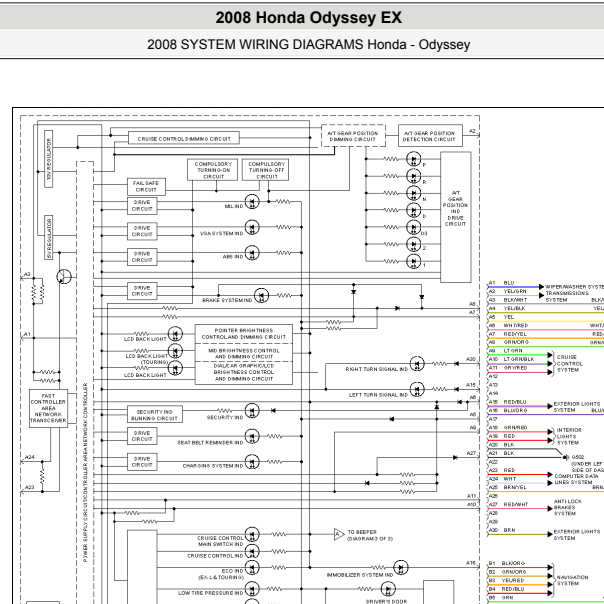Select the COMPULSORY TURNING-OFF CIRCUIT block

point(265,170)
